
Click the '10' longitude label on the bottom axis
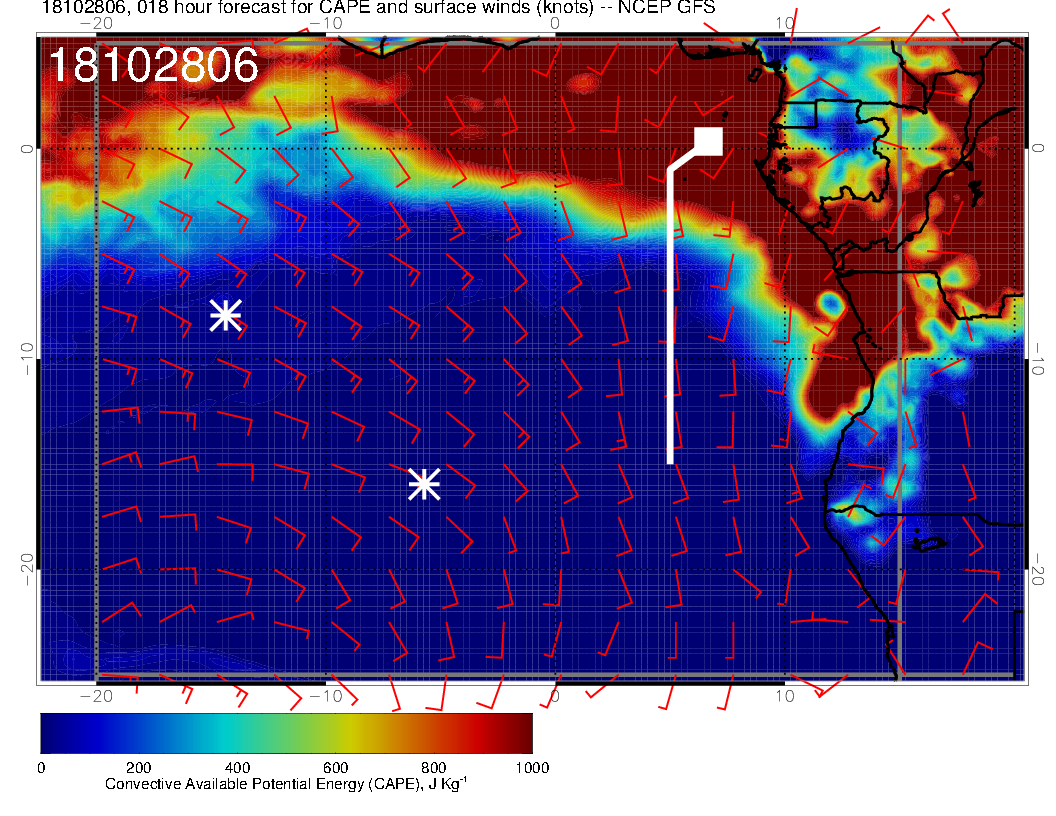[785, 696]
